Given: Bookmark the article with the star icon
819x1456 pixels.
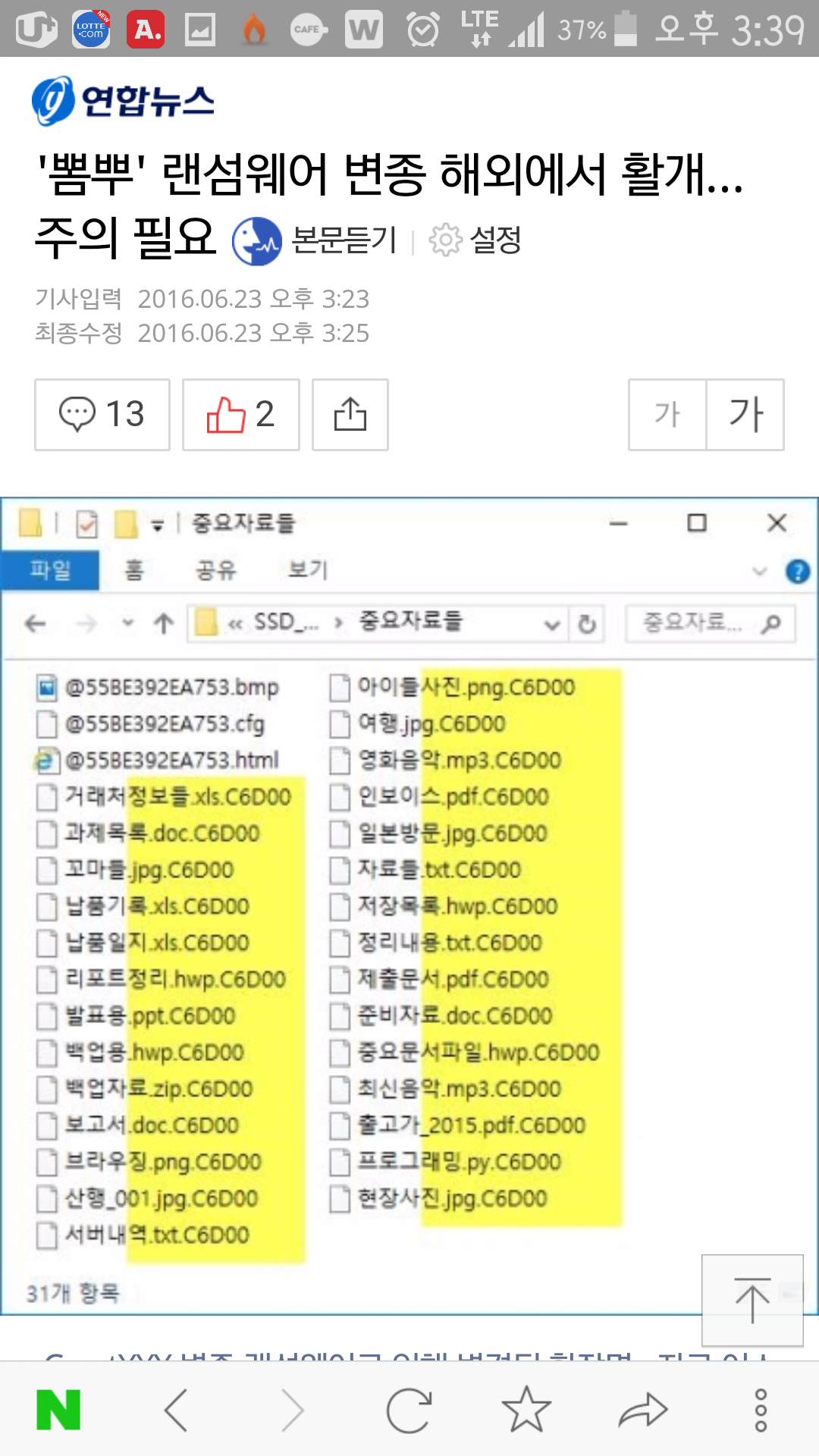Looking at the screenshot, I should click(526, 1410).
